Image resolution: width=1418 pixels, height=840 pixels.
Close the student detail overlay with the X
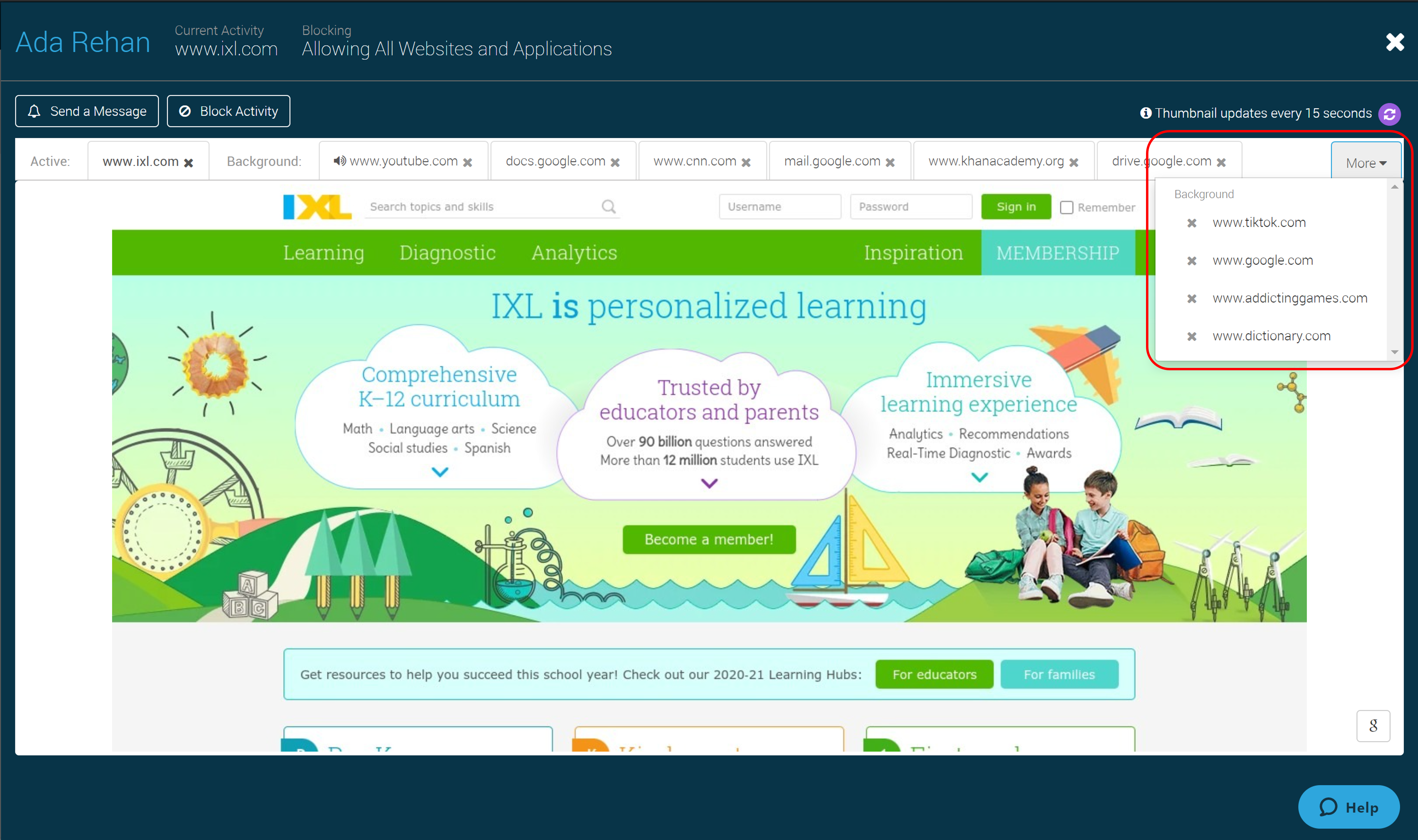click(x=1395, y=42)
